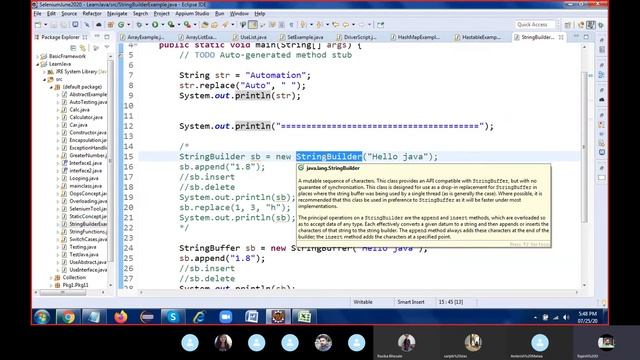Click the Open Type folder icon
The height and width of the screenshot is (360, 640).
(x=214, y=25)
